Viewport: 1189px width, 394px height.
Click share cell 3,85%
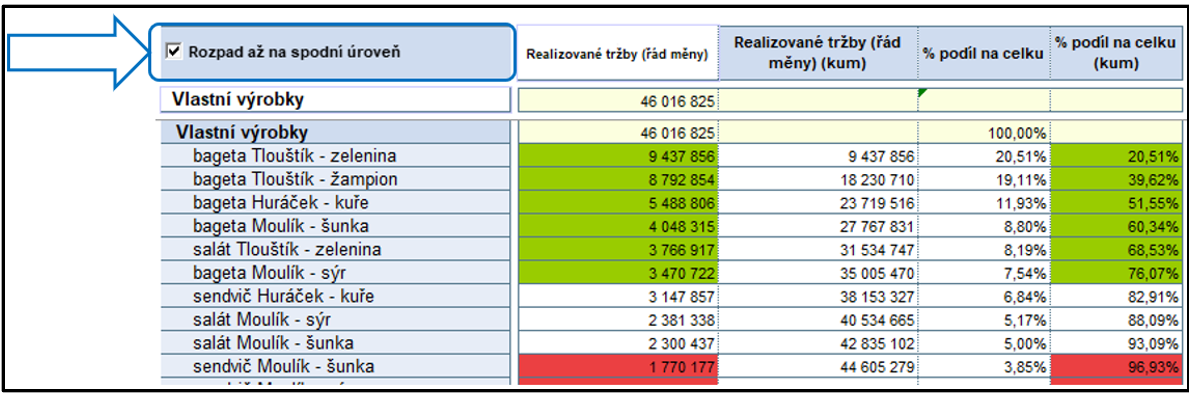984,367
